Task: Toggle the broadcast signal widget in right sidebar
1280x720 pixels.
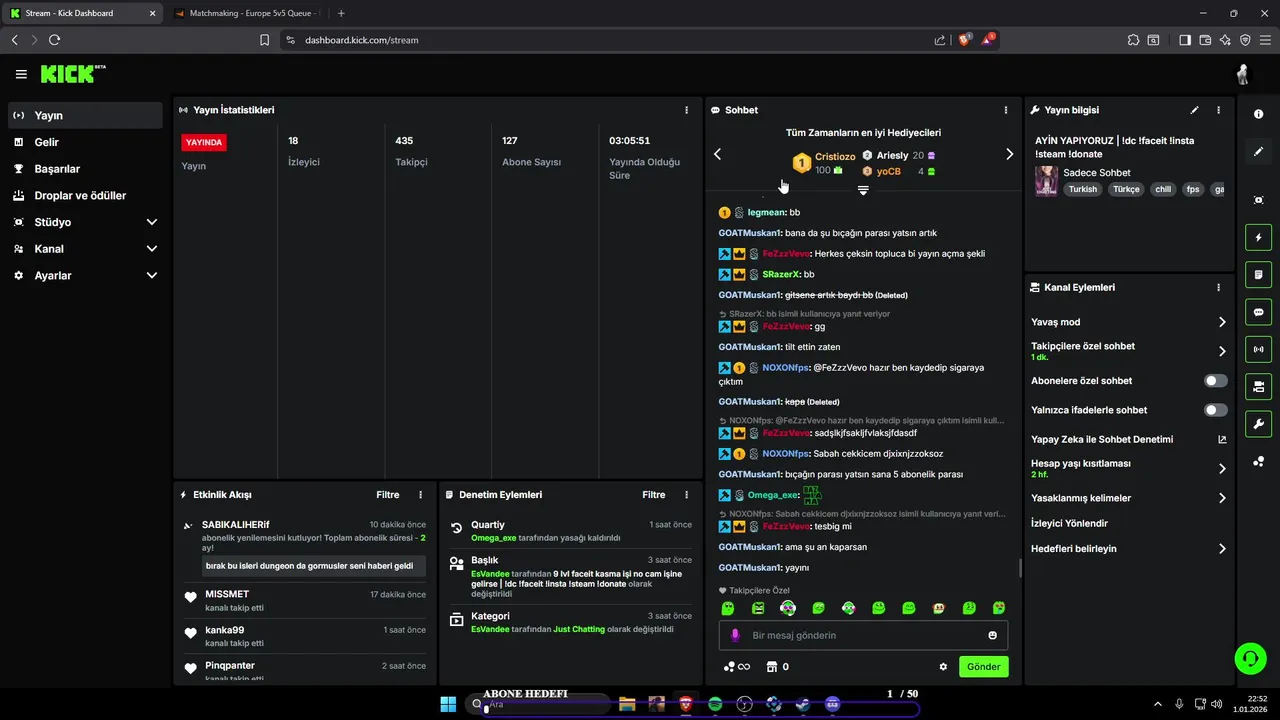Action: pyautogui.click(x=1258, y=349)
